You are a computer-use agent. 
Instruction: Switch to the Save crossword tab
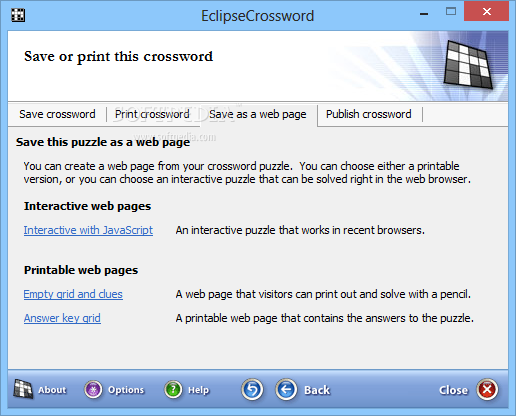click(x=57, y=114)
